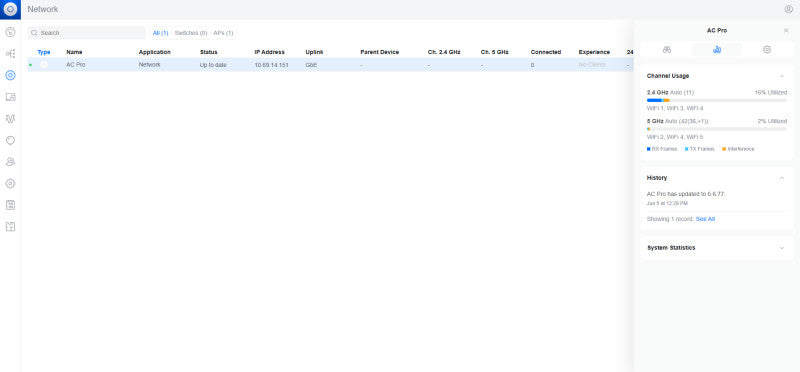Screen dimensions: 800x372
Task: Expand the System Statistics section
Action: tap(782, 248)
